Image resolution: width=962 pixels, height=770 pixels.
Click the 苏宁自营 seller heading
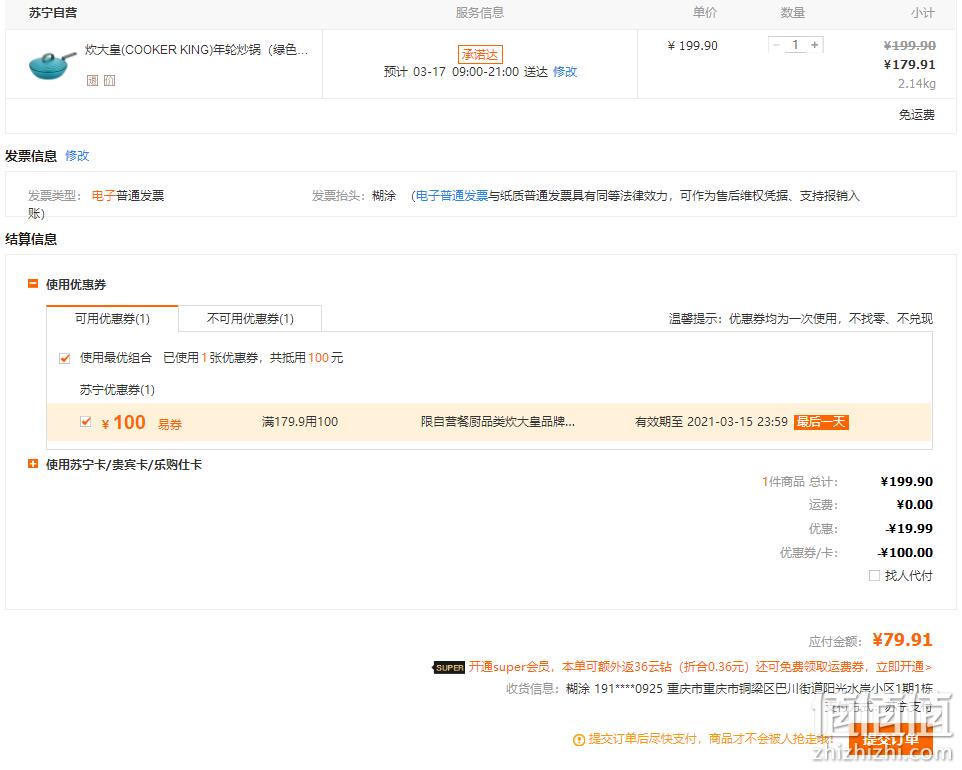point(53,13)
